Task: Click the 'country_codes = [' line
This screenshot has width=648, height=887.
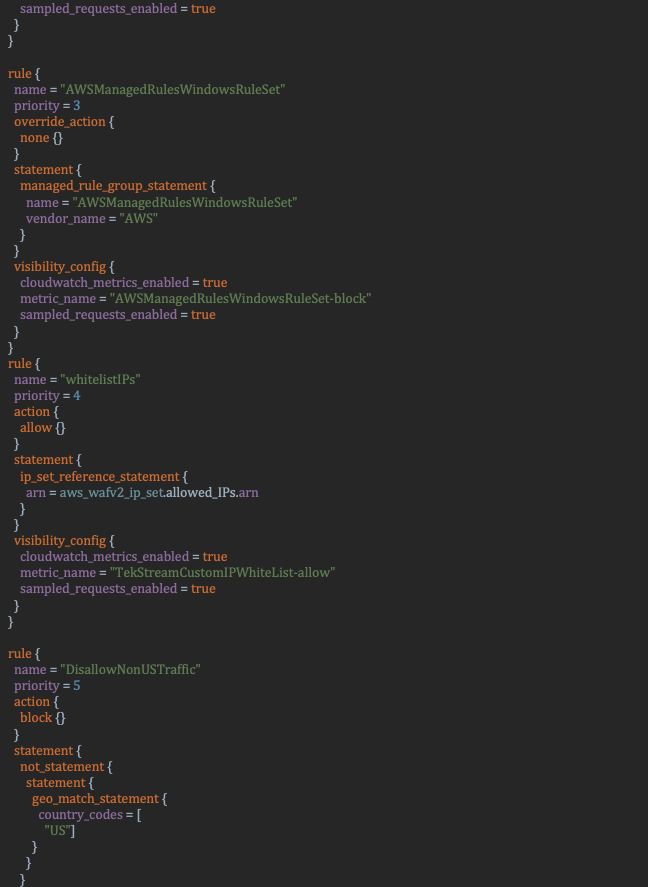Action: (90, 815)
